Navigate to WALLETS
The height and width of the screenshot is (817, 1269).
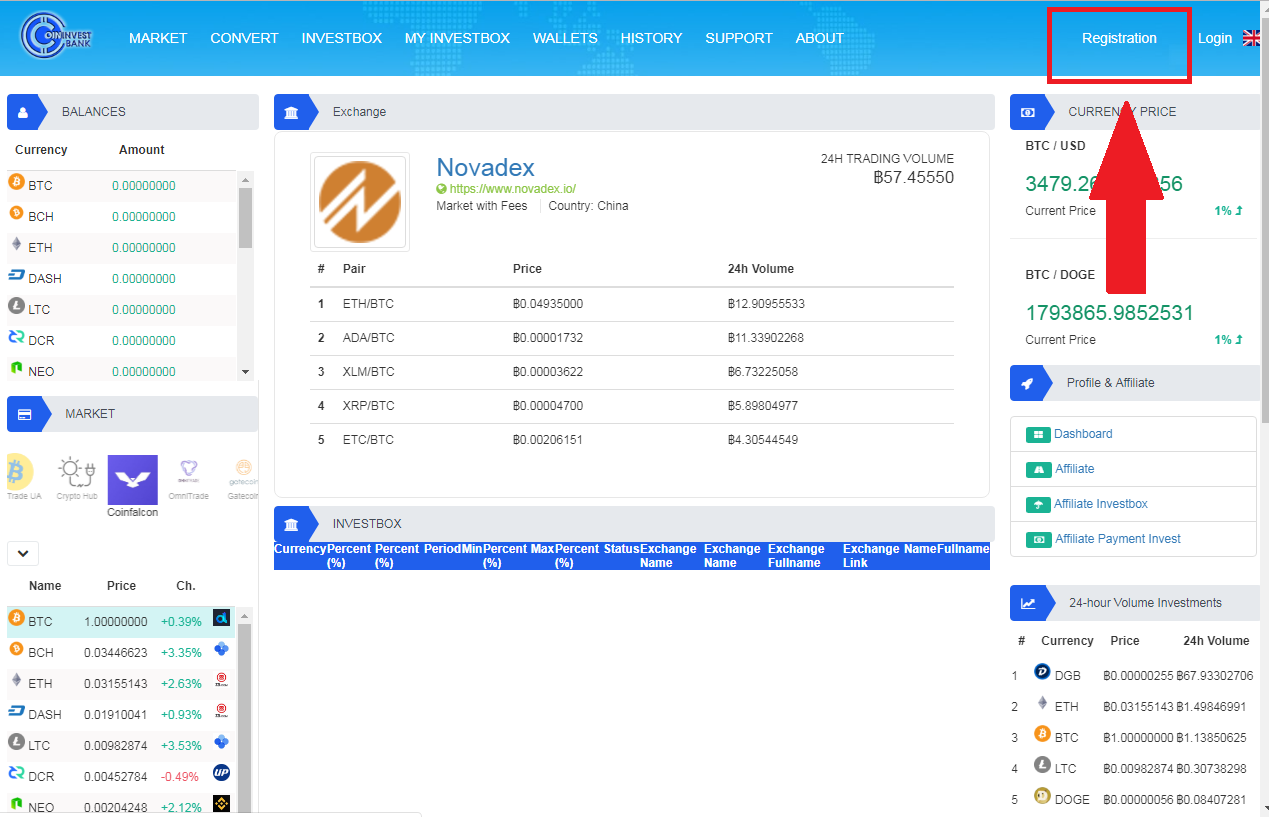point(565,38)
